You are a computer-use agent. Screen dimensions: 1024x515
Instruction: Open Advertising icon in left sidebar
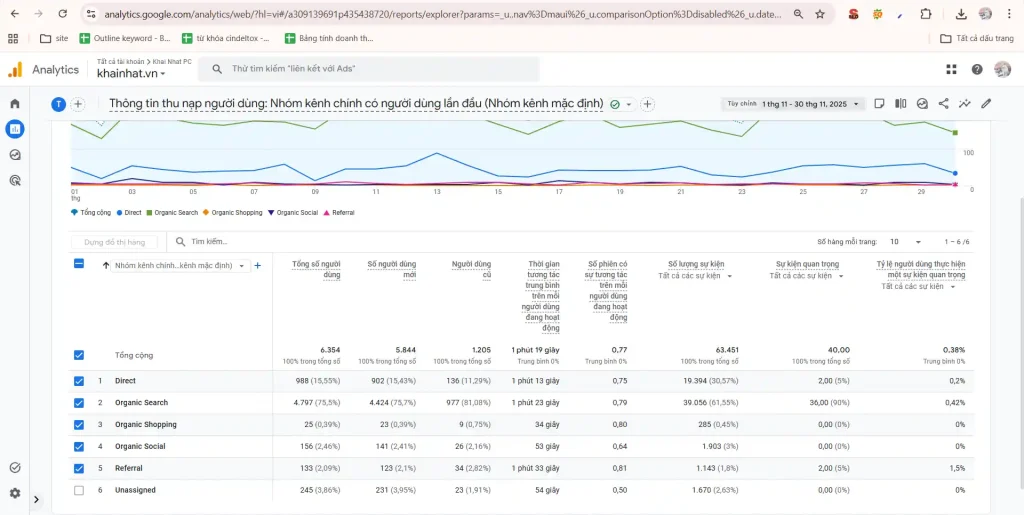[15, 180]
